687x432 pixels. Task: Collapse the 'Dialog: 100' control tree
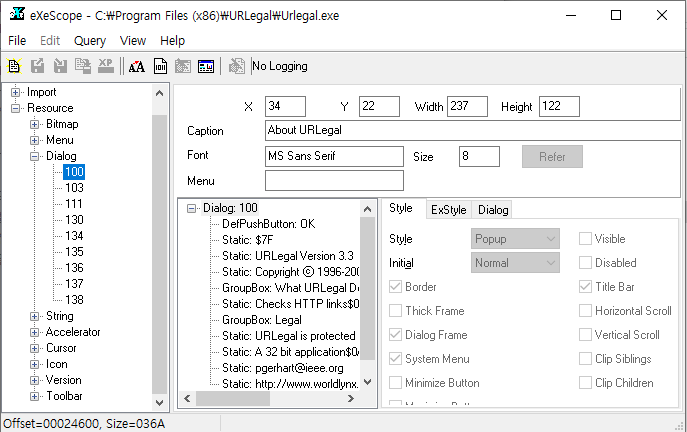[x=191, y=209]
